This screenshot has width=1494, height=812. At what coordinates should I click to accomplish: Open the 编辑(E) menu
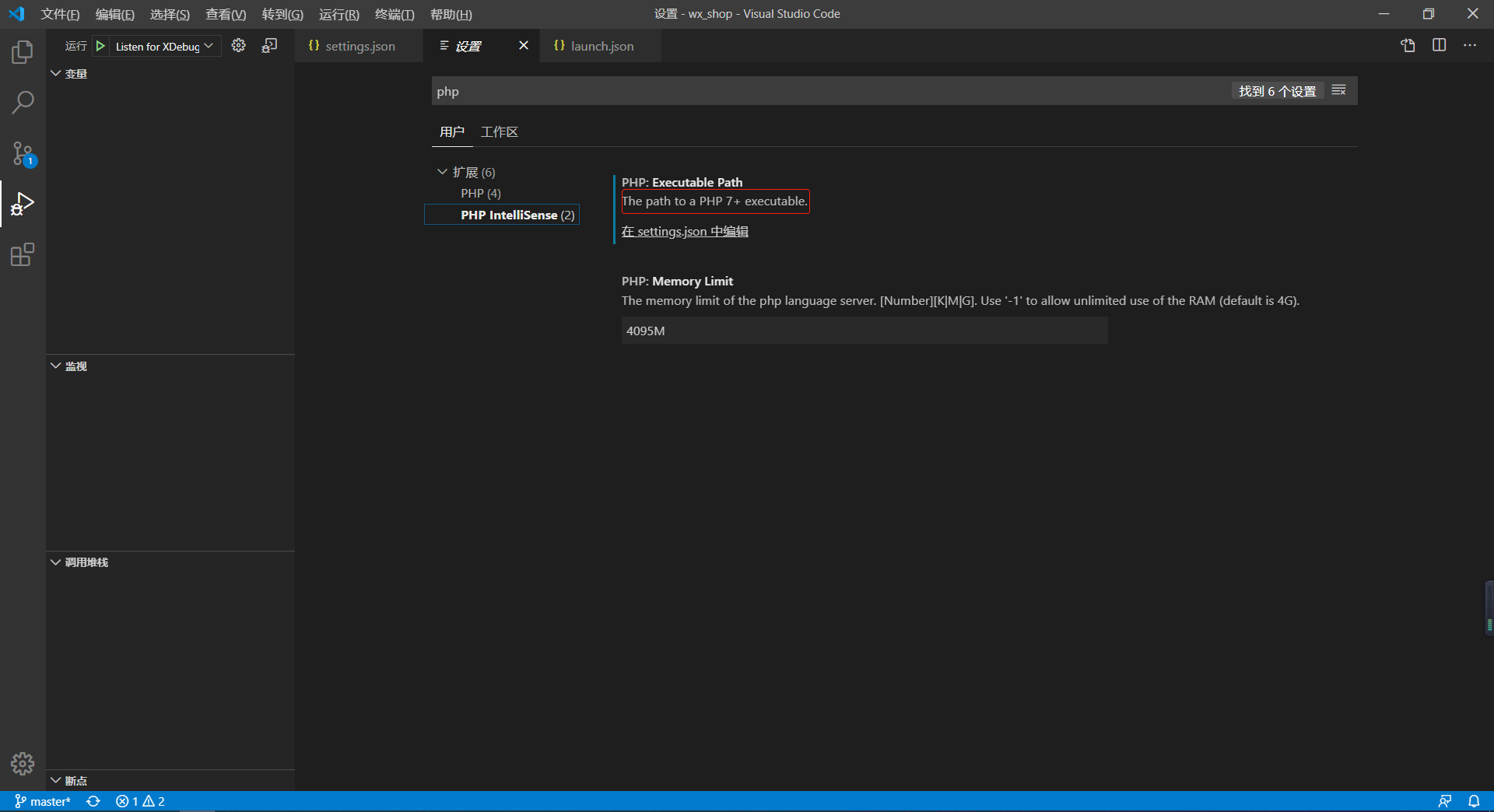[114, 14]
